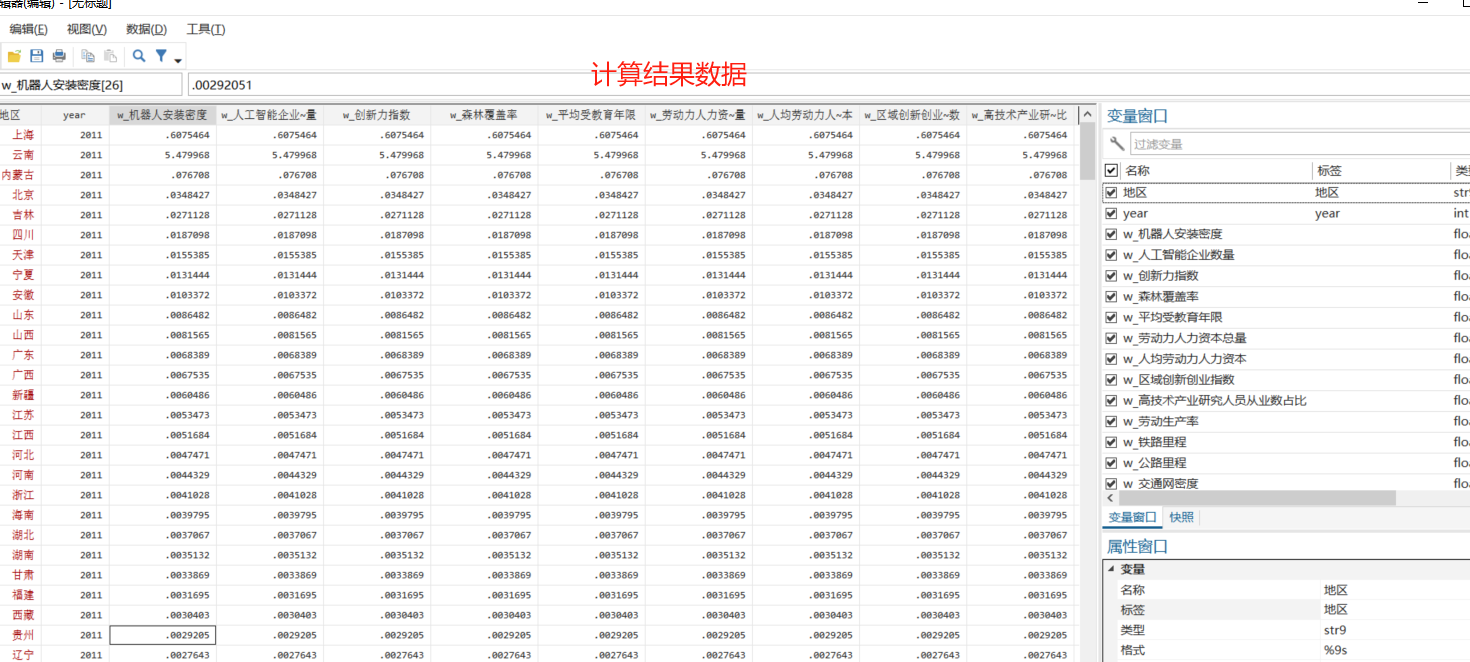Viewport: 1470px width, 662px height.
Task: Click the 内蒙古 cell in 地区 column
Action: [22, 175]
